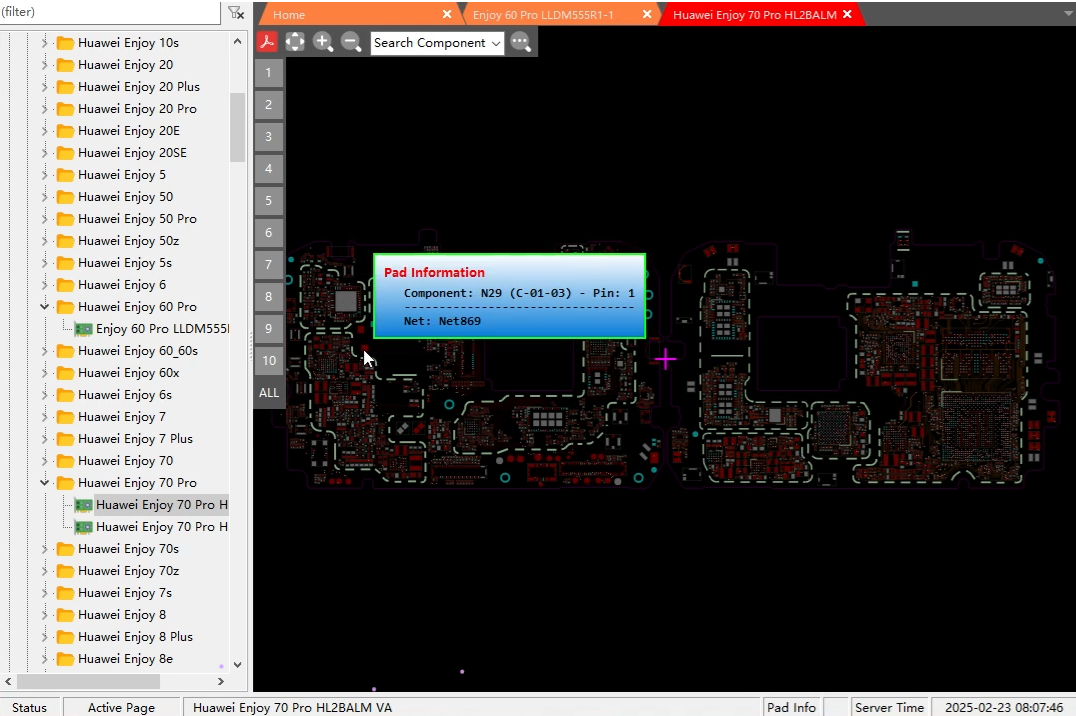Open the Search Component dropdown
This screenshot has width=1076, height=716.
pyautogui.click(x=496, y=43)
